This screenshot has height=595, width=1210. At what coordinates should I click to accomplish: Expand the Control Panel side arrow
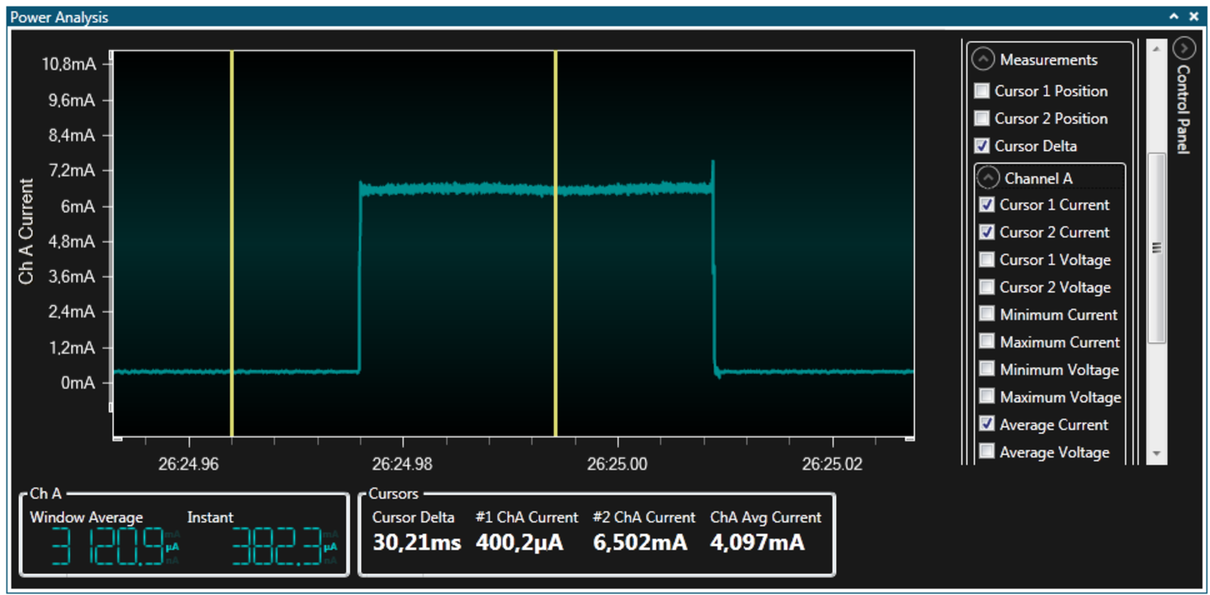click(1184, 47)
